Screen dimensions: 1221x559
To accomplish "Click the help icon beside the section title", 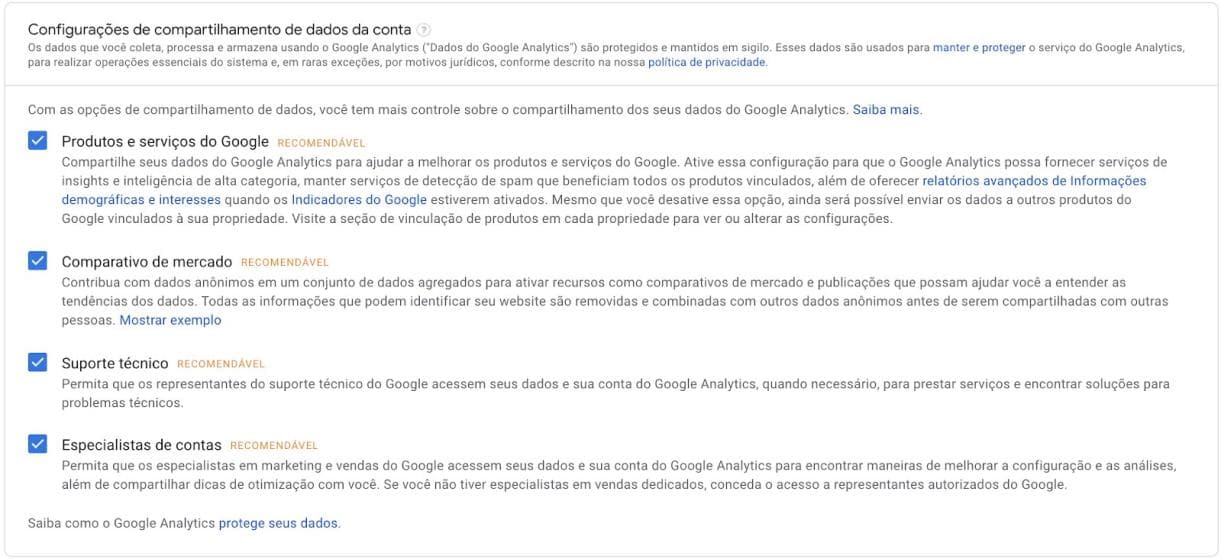I will pyautogui.click(x=424, y=30).
